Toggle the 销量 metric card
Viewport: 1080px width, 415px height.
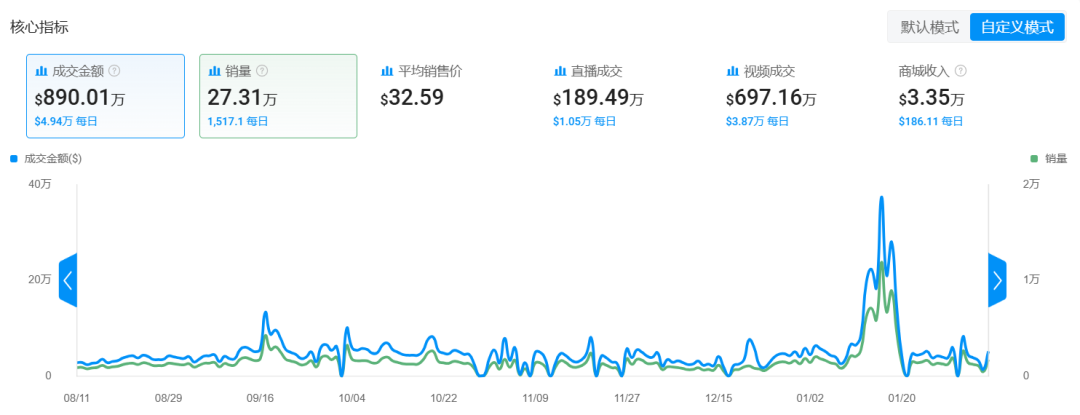(x=278, y=96)
